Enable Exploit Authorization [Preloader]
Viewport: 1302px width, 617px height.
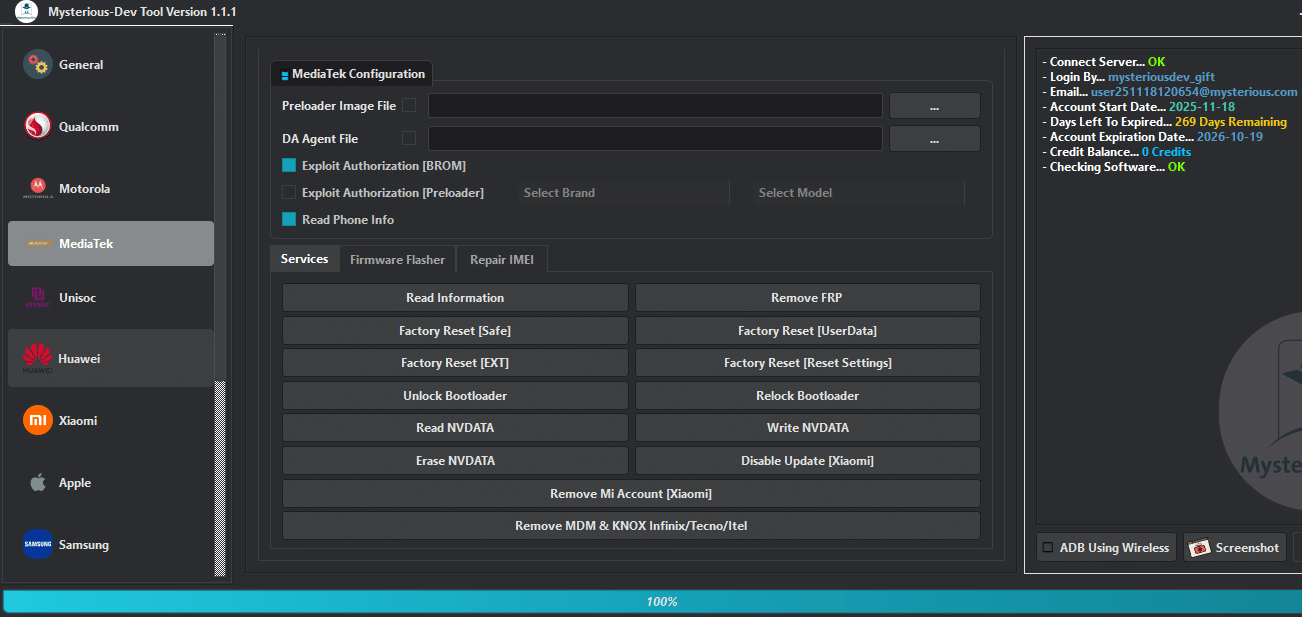[288, 192]
